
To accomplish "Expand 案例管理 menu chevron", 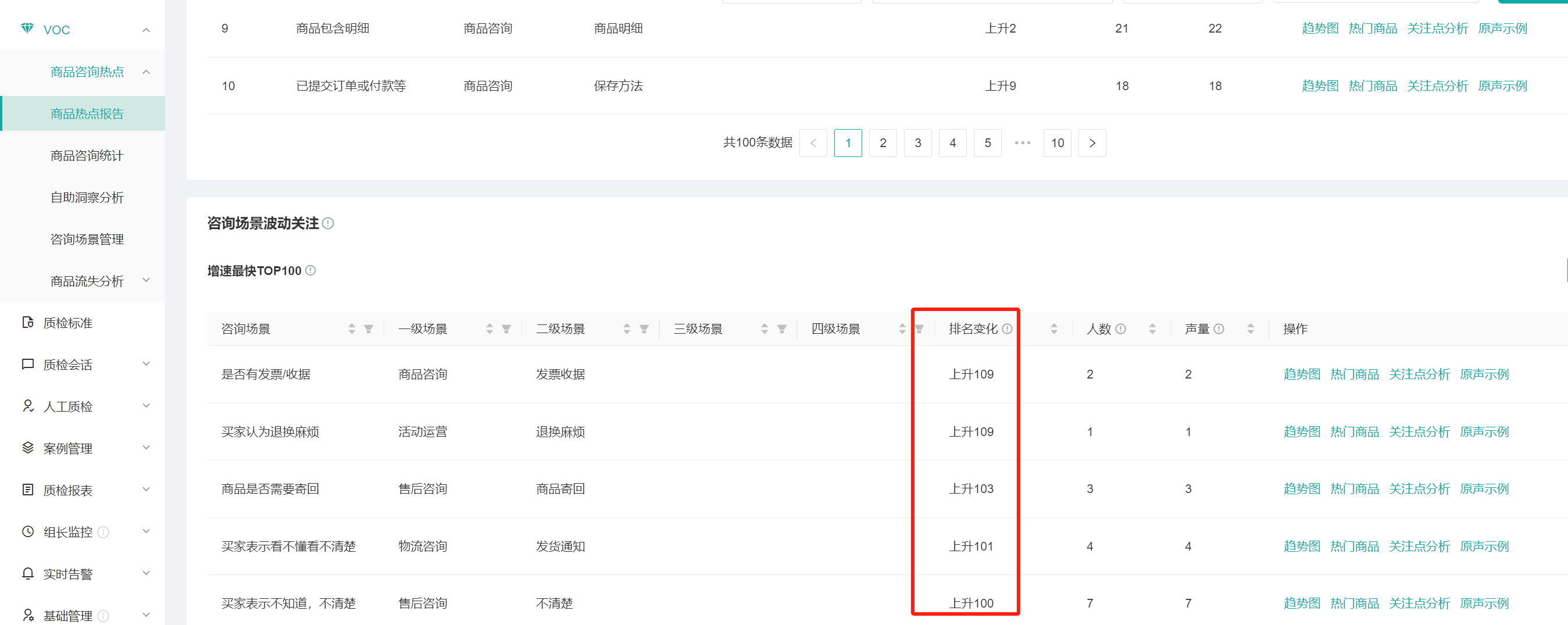I will (x=146, y=447).
